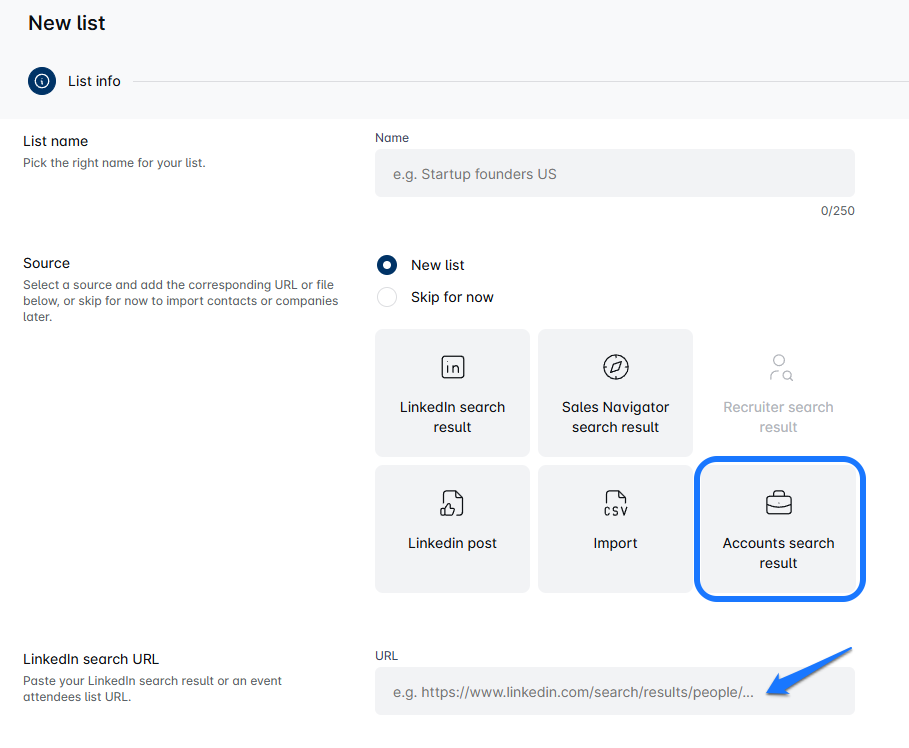Click the thumbs-up Linkedin post icon
The height and width of the screenshot is (748, 909).
452,503
